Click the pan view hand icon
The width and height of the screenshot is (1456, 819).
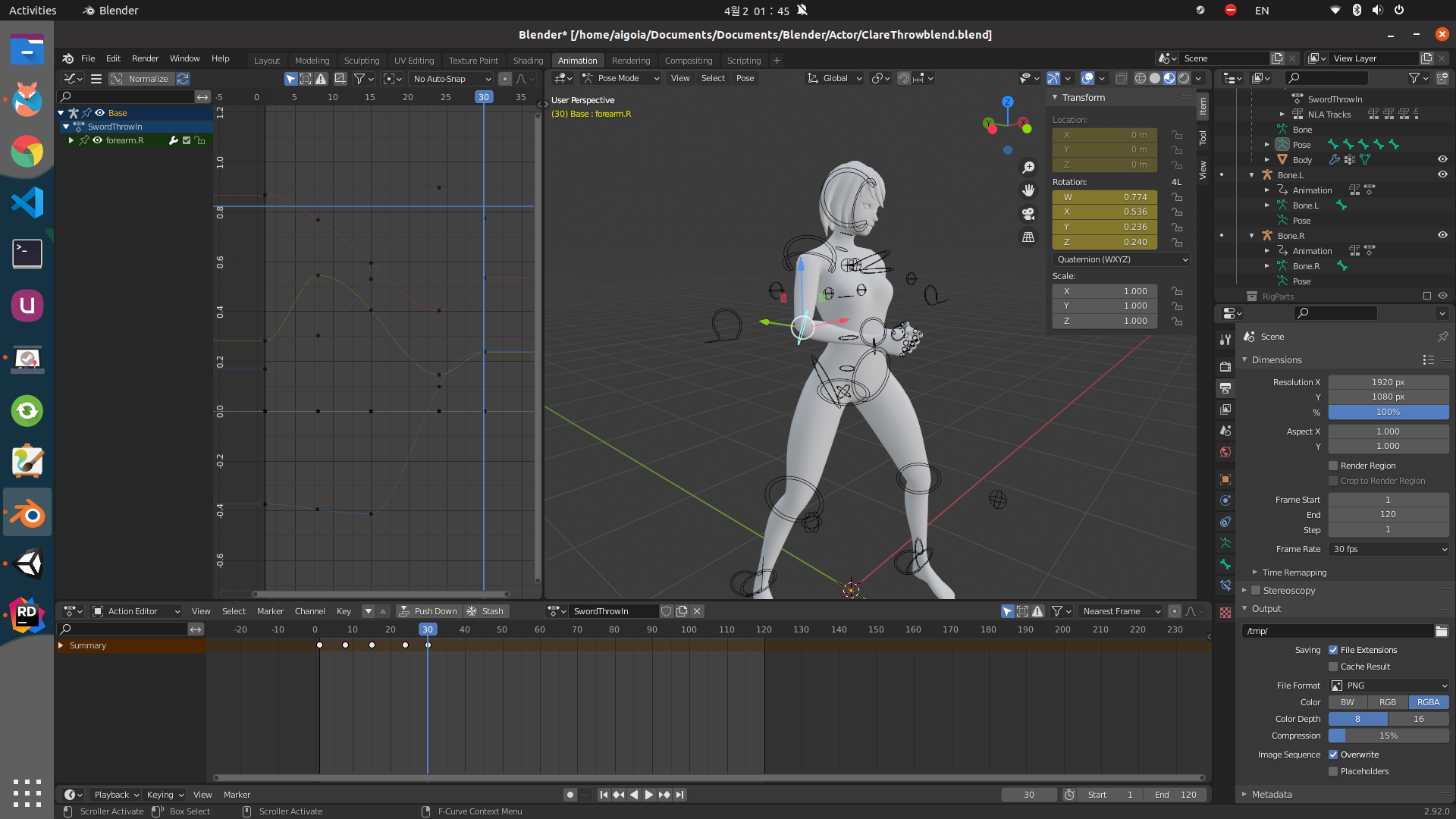pos(1028,190)
